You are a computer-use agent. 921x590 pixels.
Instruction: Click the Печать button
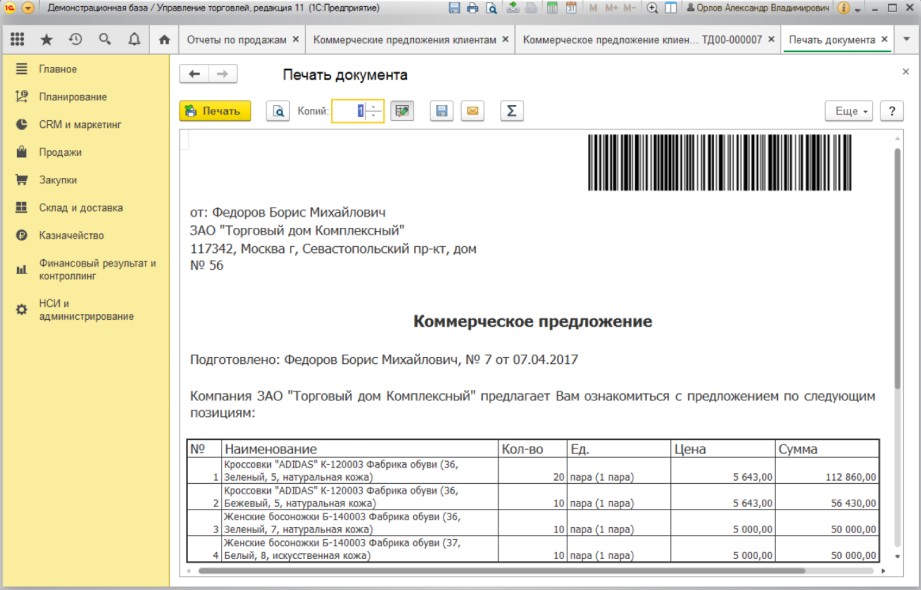click(215, 110)
